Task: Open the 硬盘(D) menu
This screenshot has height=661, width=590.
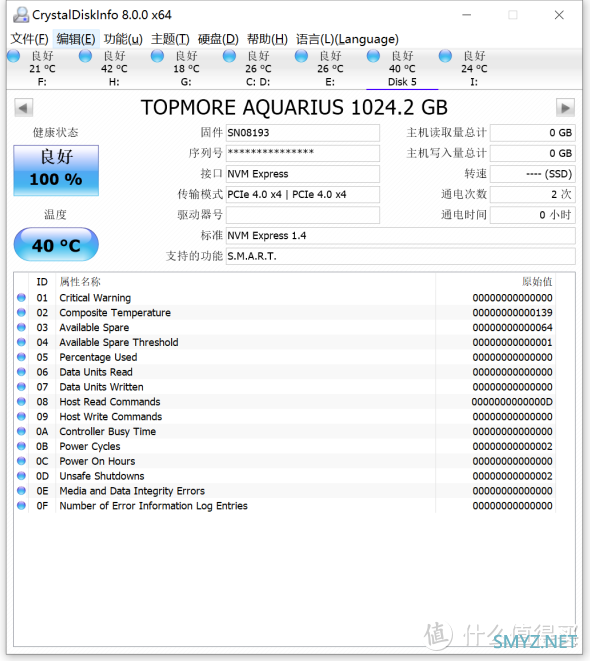Action: point(218,39)
